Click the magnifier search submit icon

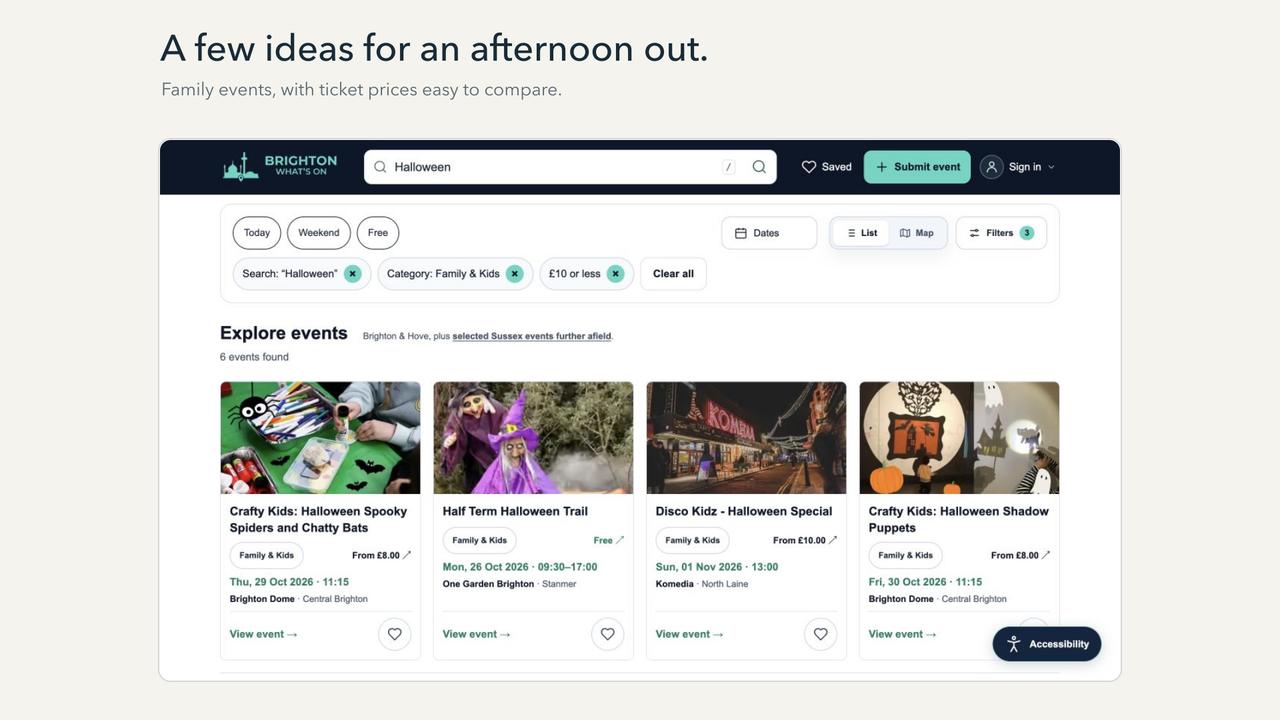click(x=759, y=167)
